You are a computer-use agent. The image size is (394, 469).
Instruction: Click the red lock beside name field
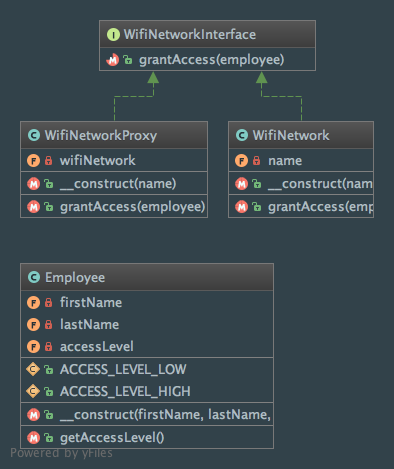point(256,160)
